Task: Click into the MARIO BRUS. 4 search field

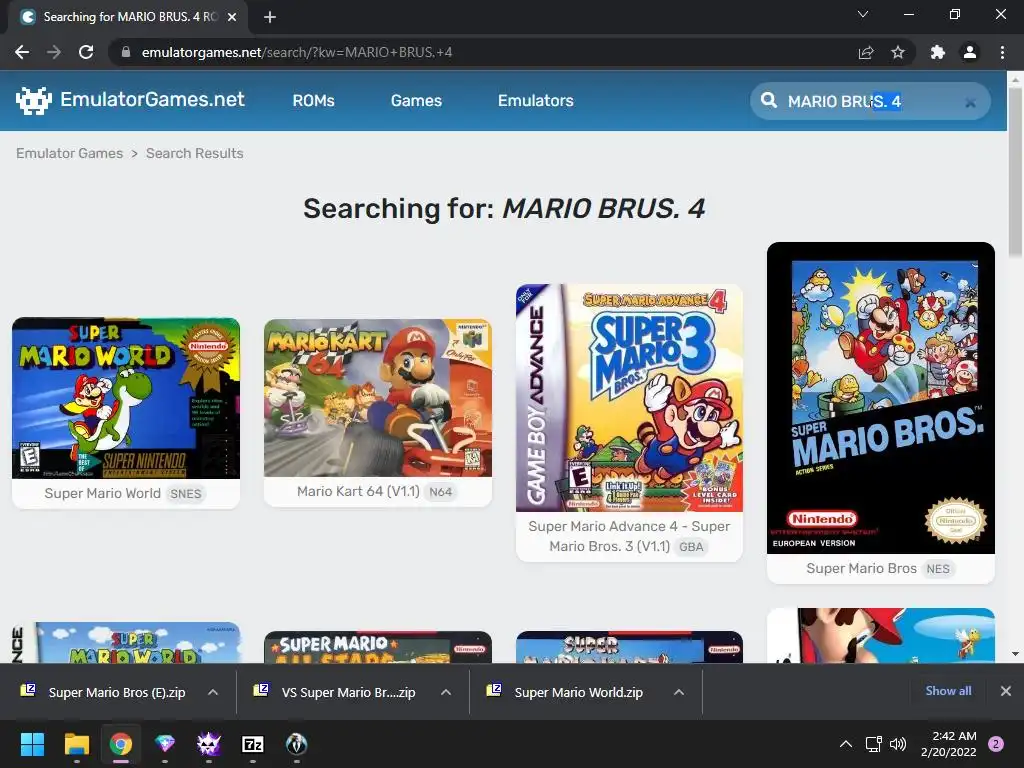Action: click(x=870, y=101)
